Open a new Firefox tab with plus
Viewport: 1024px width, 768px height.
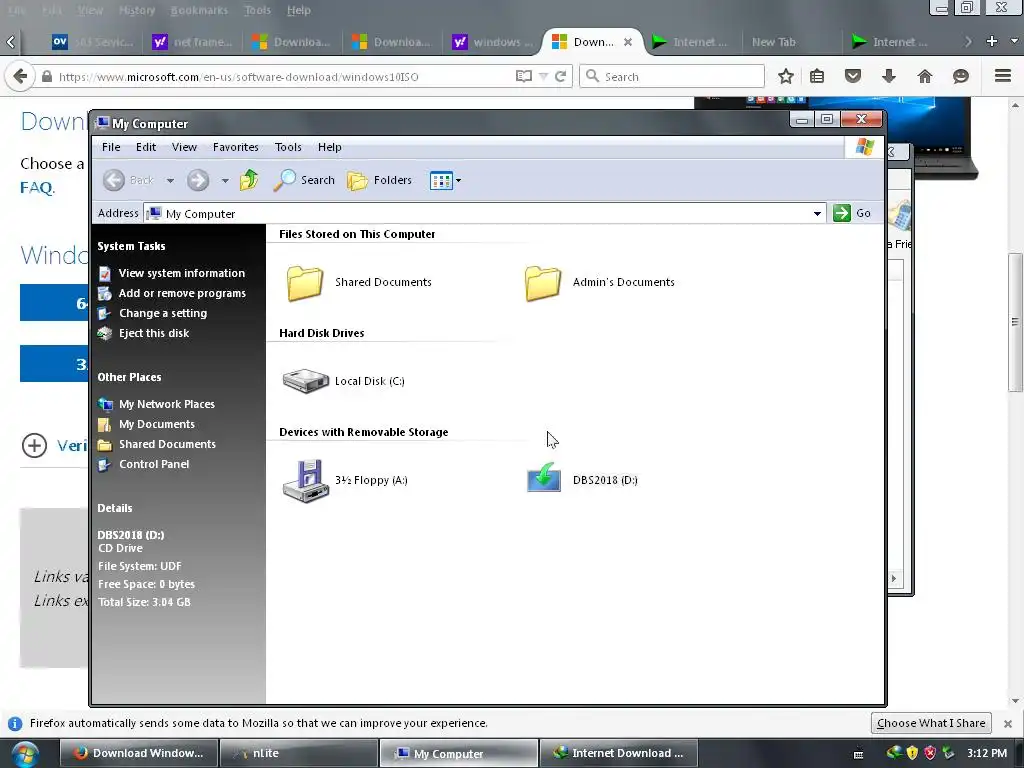pyautogui.click(x=991, y=41)
